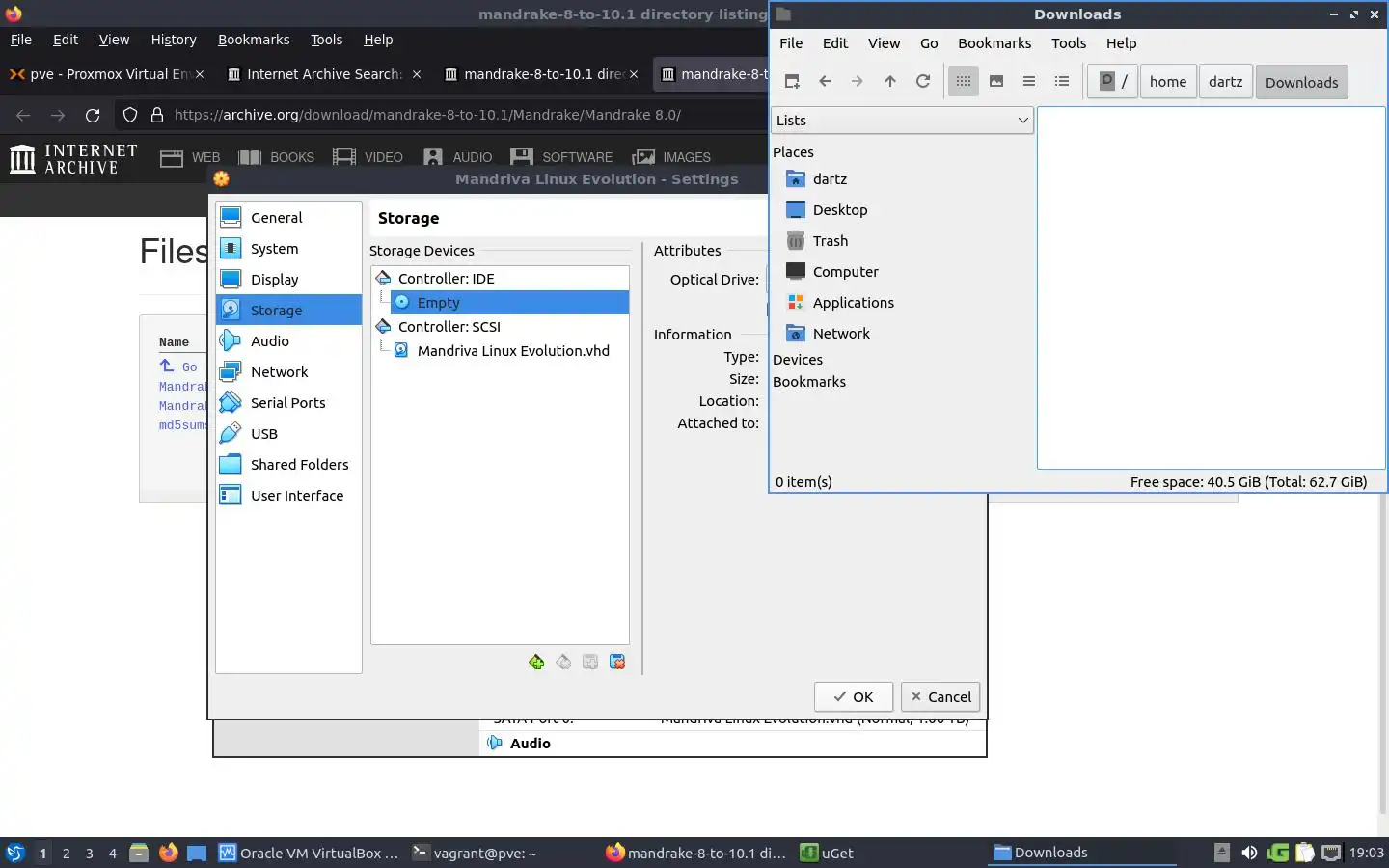
Task: Select User Interface settings category
Action: (x=288, y=496)
